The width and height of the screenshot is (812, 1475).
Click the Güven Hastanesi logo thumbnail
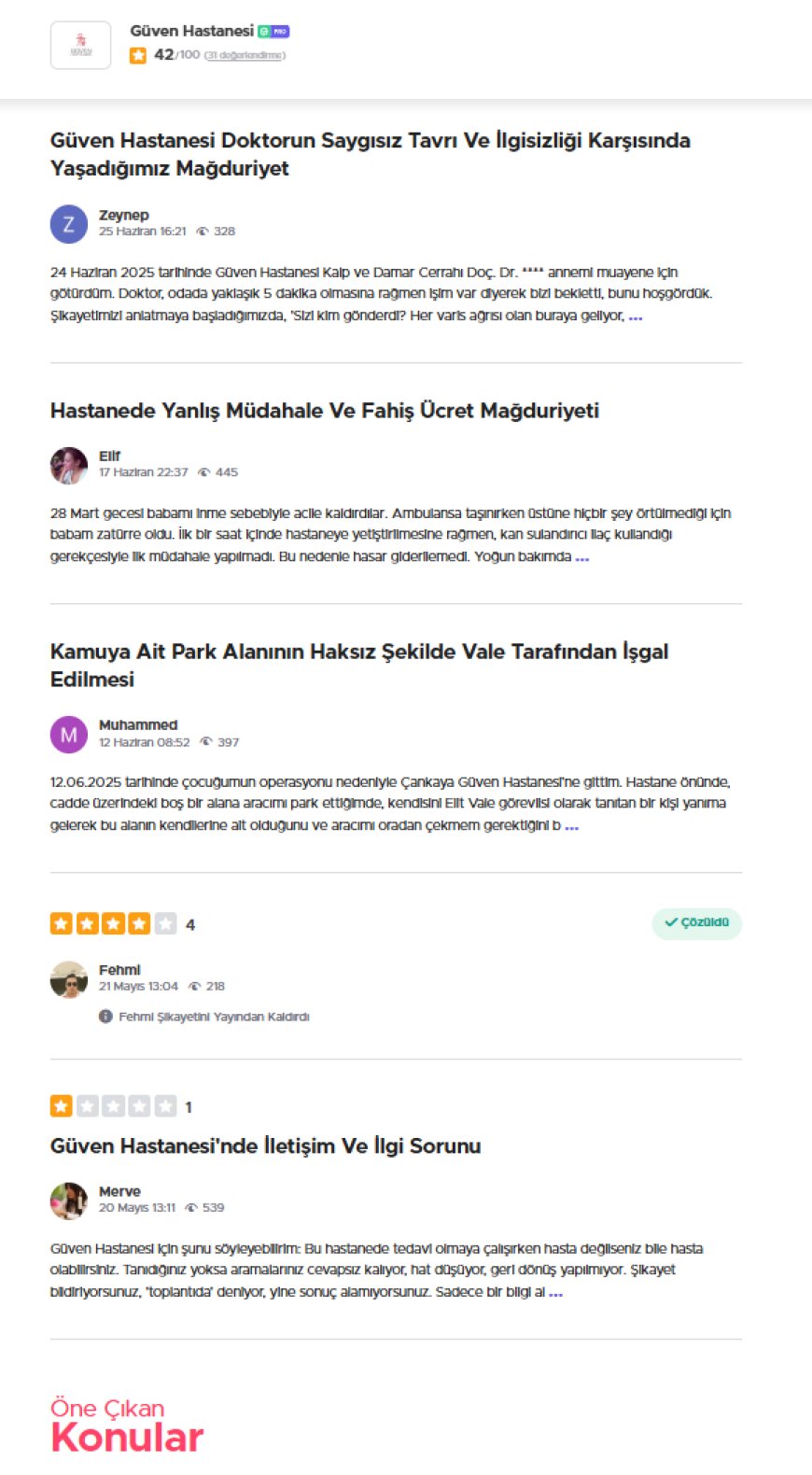(80, 46)
